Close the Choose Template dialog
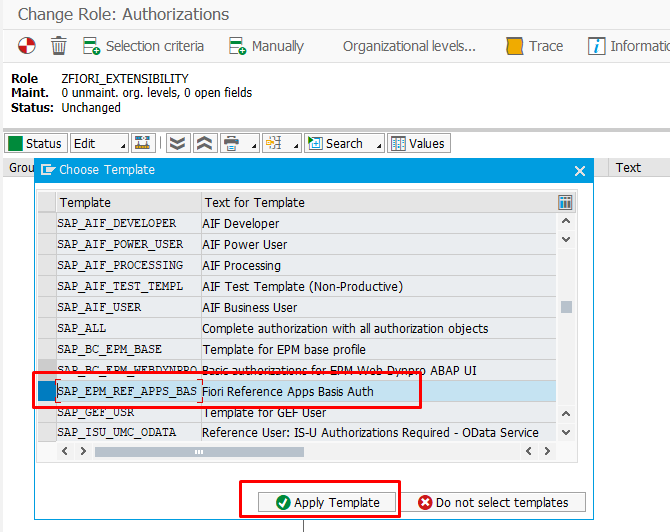Screen dimensions: 670x532 (x=579, y=171)
